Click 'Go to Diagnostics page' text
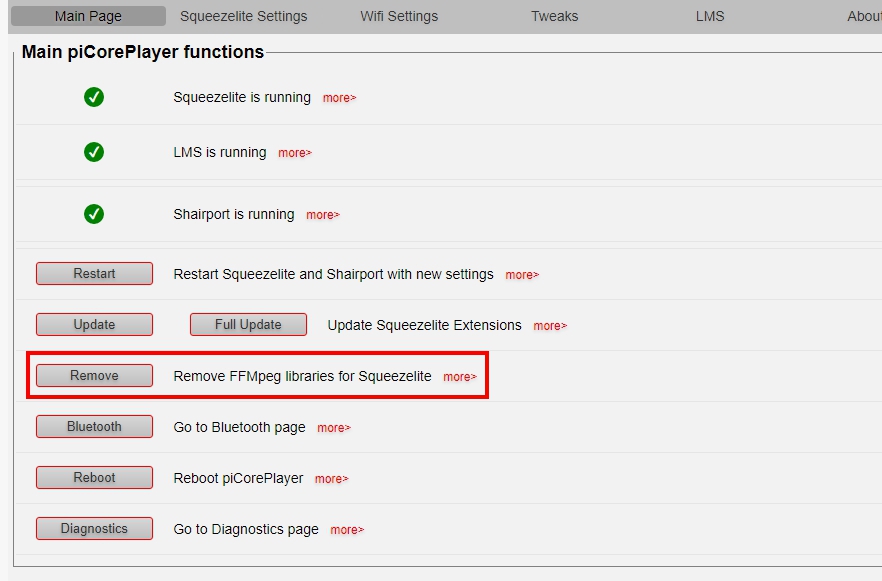This screenshot has height=581, width=882. click(x=246, y=529)
